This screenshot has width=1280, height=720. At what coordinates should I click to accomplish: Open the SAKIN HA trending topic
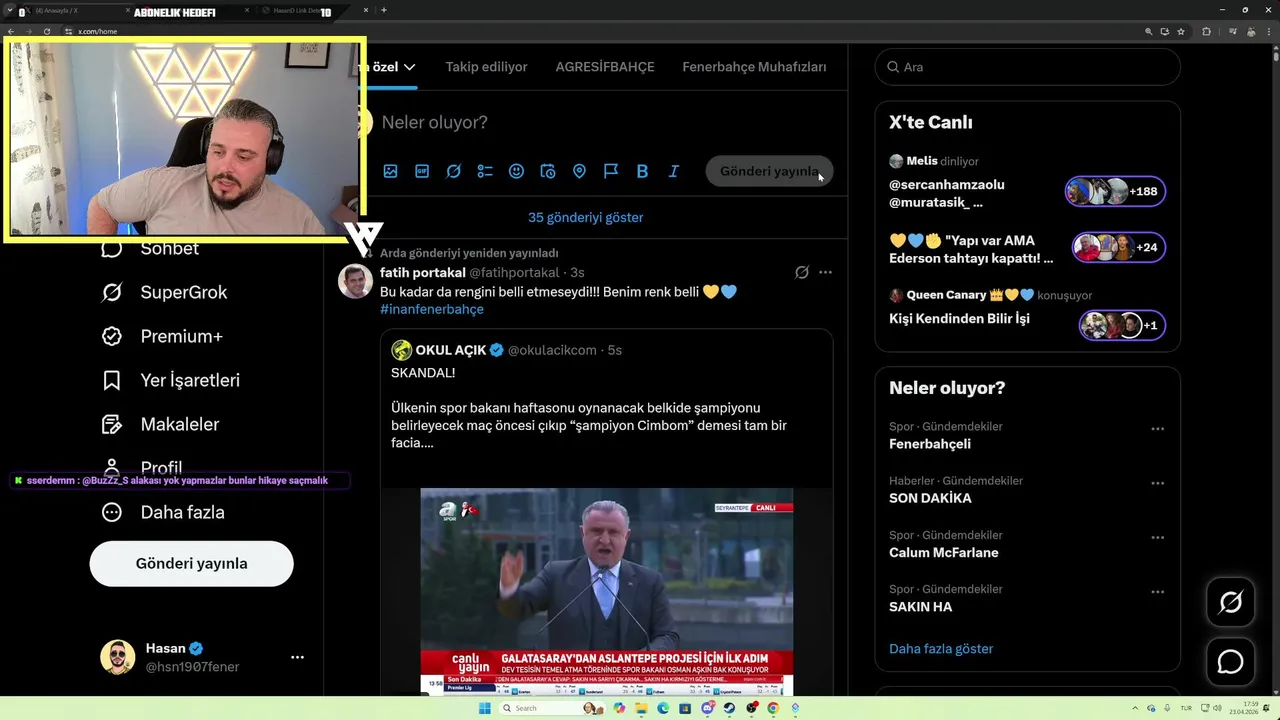[920, 606]
